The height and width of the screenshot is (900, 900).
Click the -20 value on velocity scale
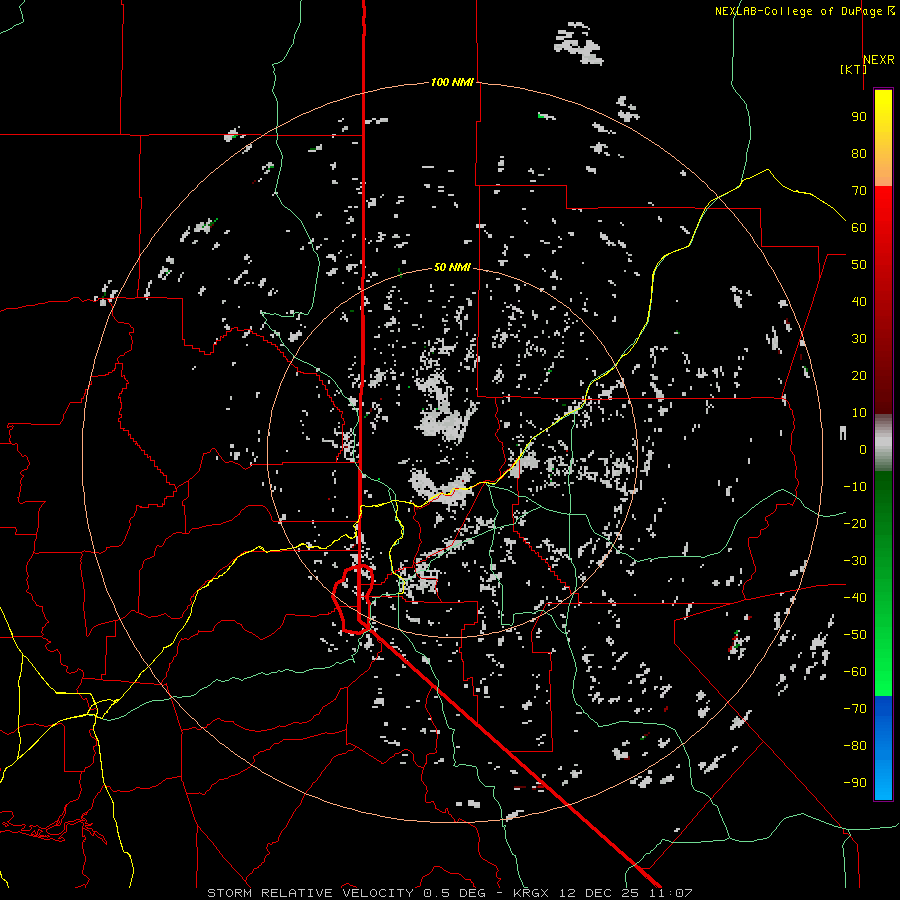click(855, 523)
